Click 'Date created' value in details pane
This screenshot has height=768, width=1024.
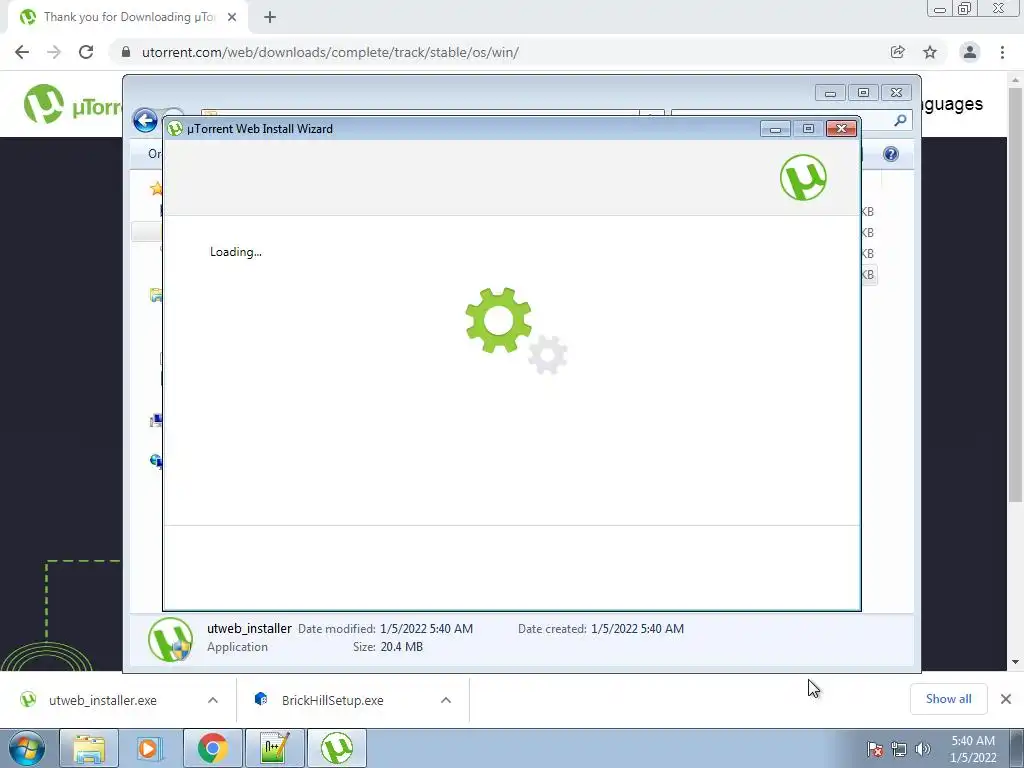pyautogui.click(x=637, y=628)
